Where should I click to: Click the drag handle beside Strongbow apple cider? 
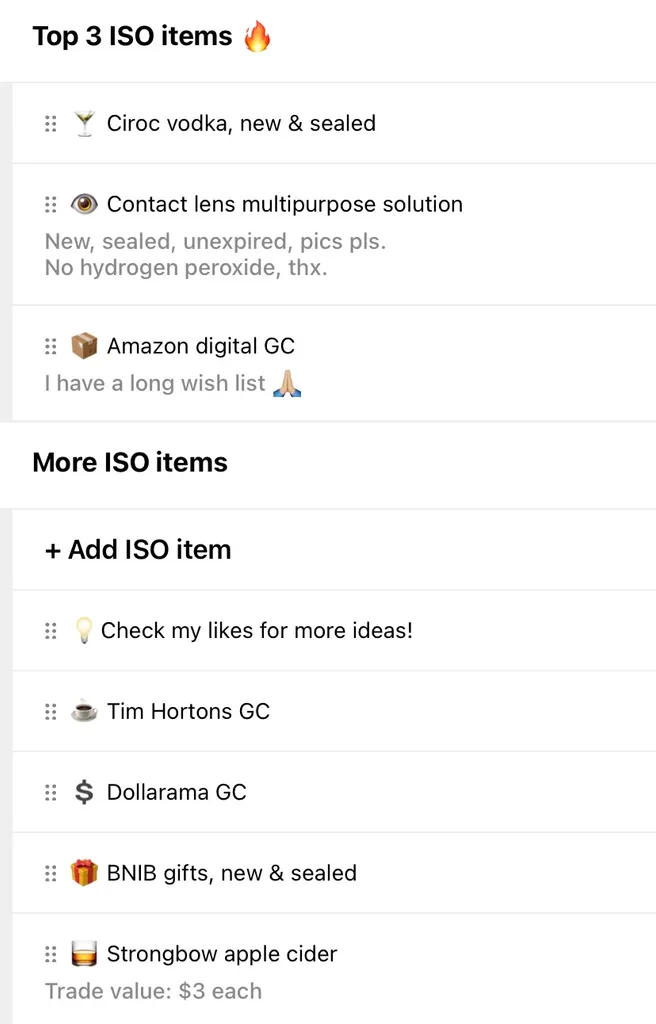point(51,953)
